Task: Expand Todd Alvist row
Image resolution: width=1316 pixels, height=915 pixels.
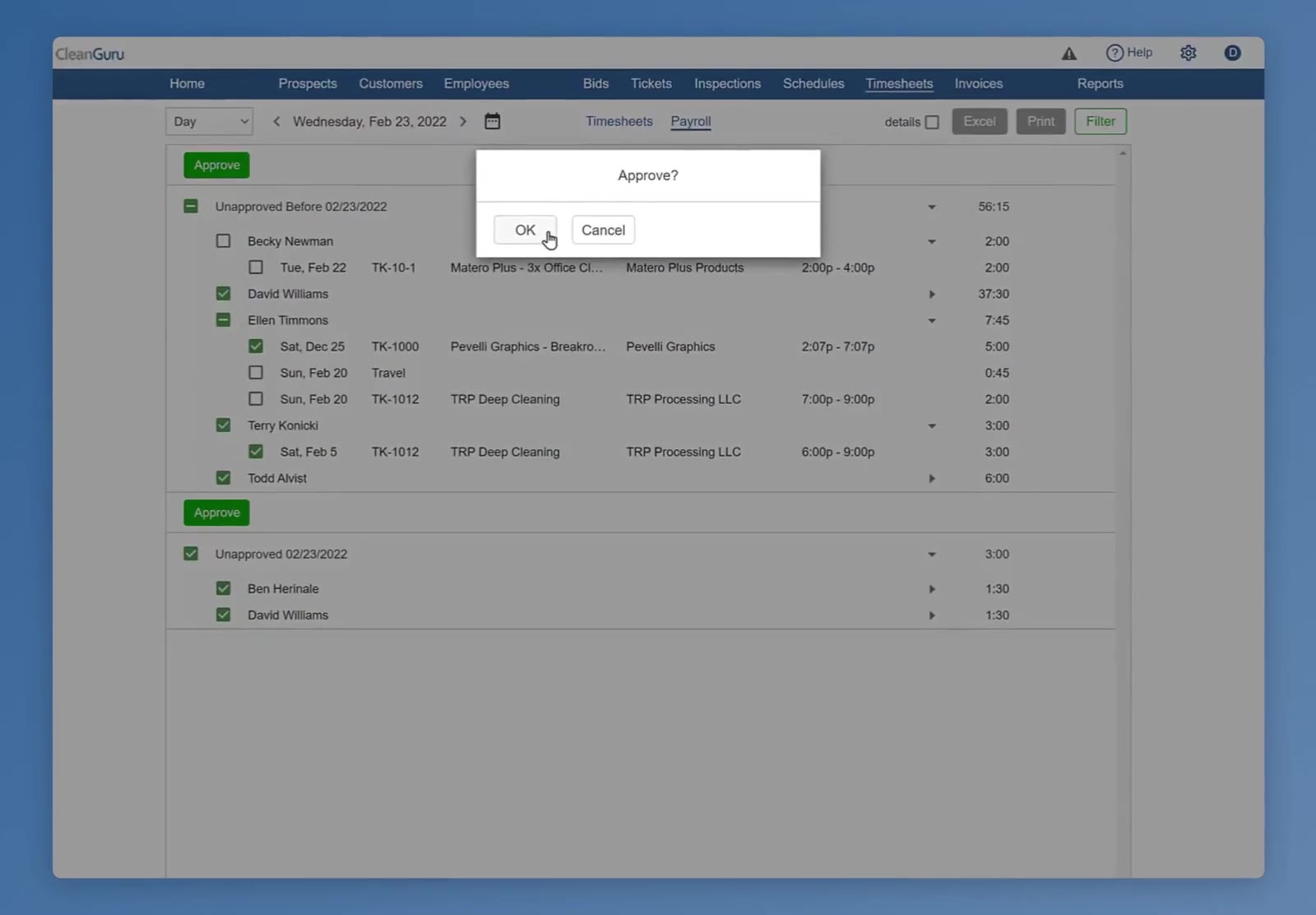Action: 932,478
